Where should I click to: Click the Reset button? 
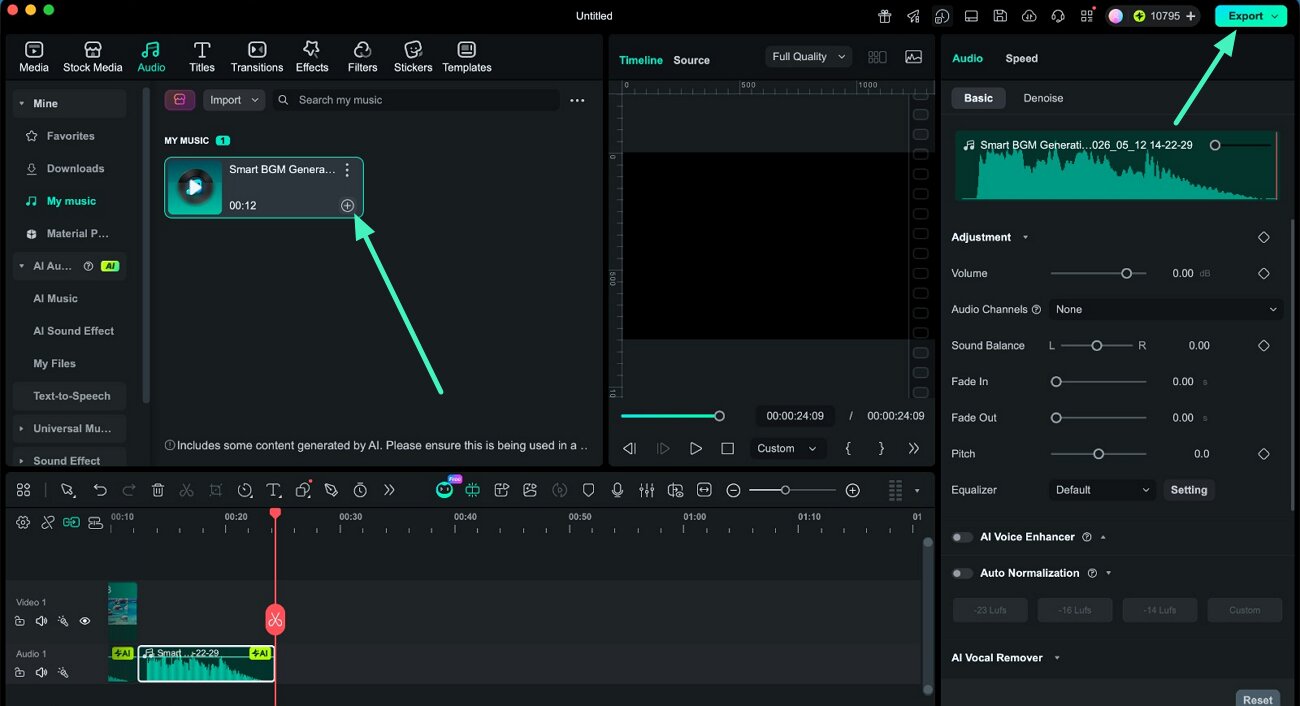click(1258, 699)
